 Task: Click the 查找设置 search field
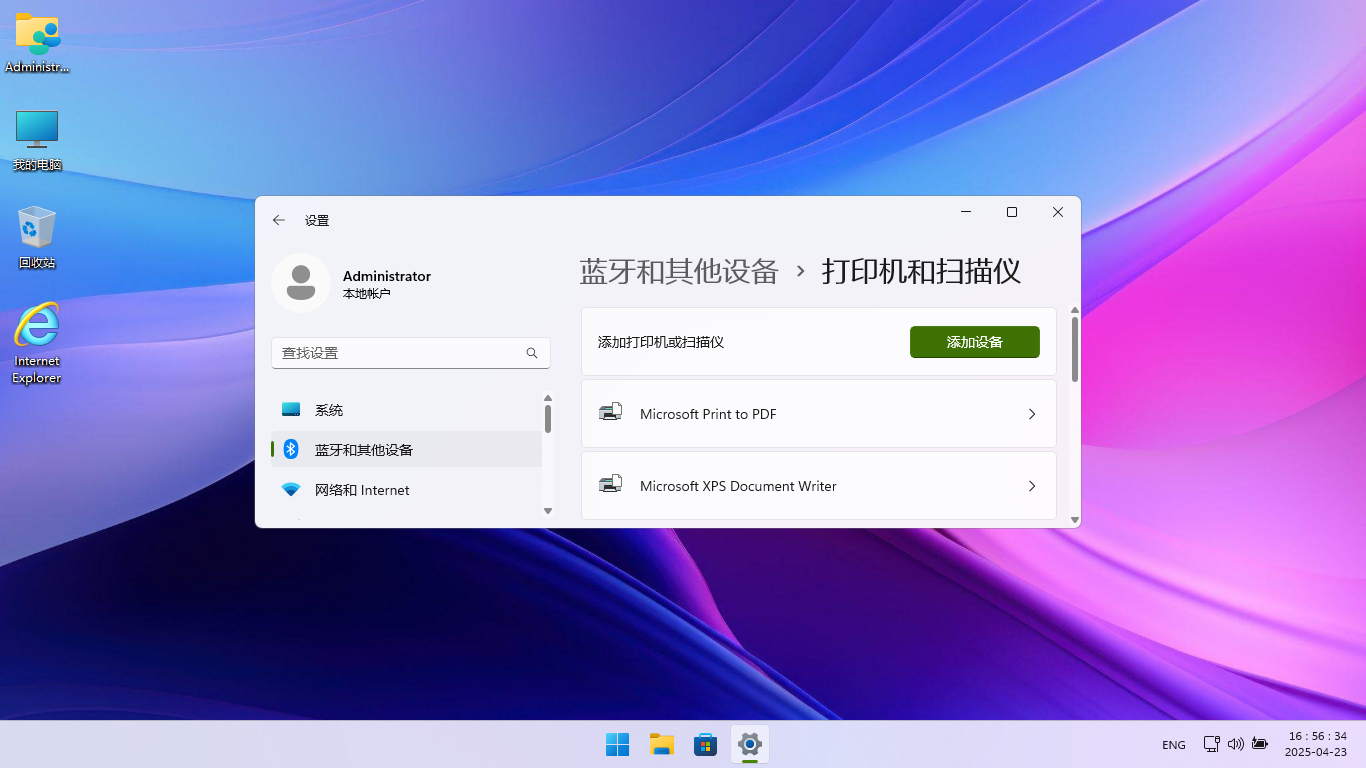point(411,353)
